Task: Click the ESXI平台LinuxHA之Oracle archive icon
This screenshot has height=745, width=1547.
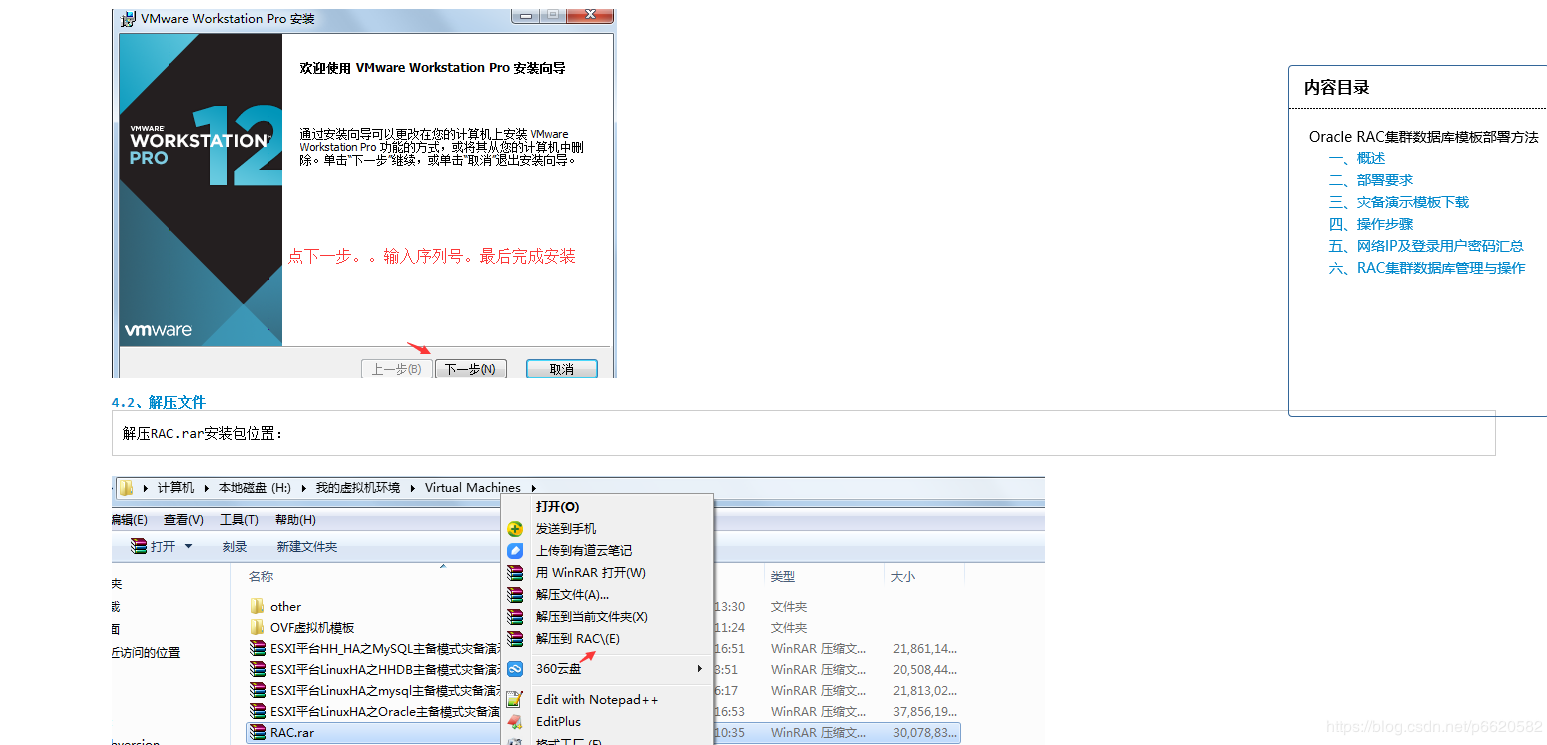Action: tap(257, 711)
